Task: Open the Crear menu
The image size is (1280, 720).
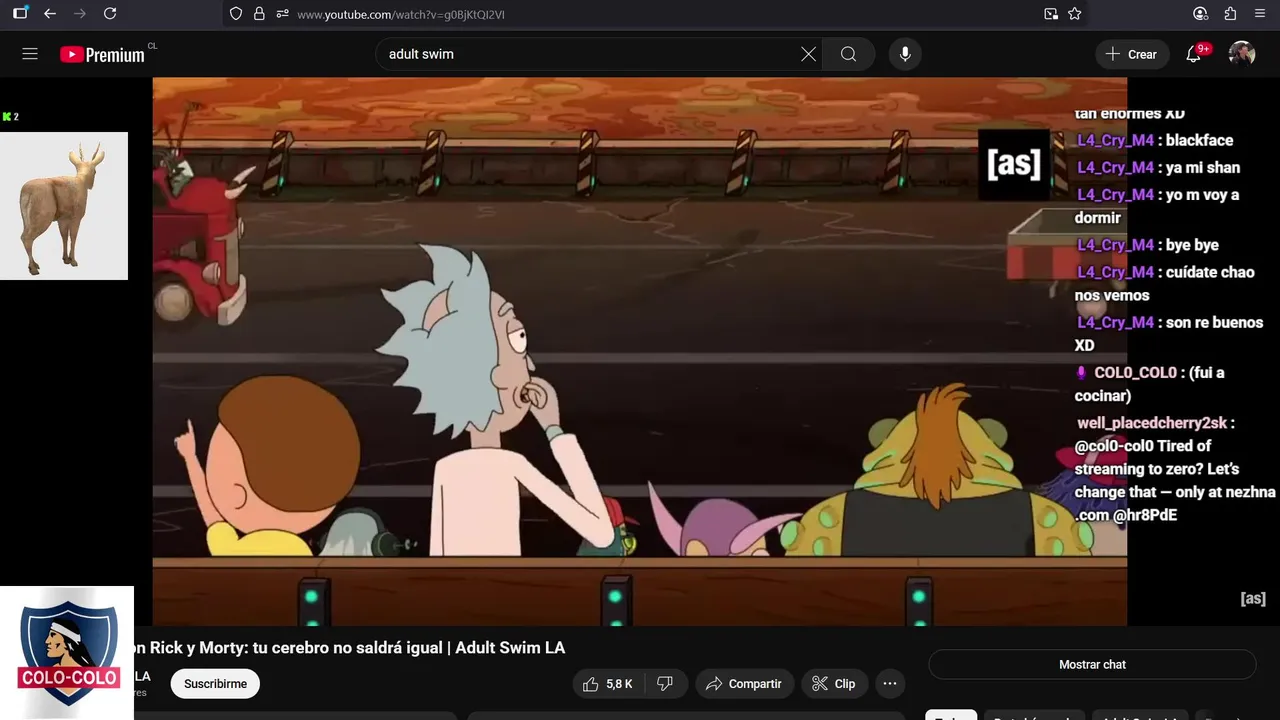Action: coord(1132,54)
